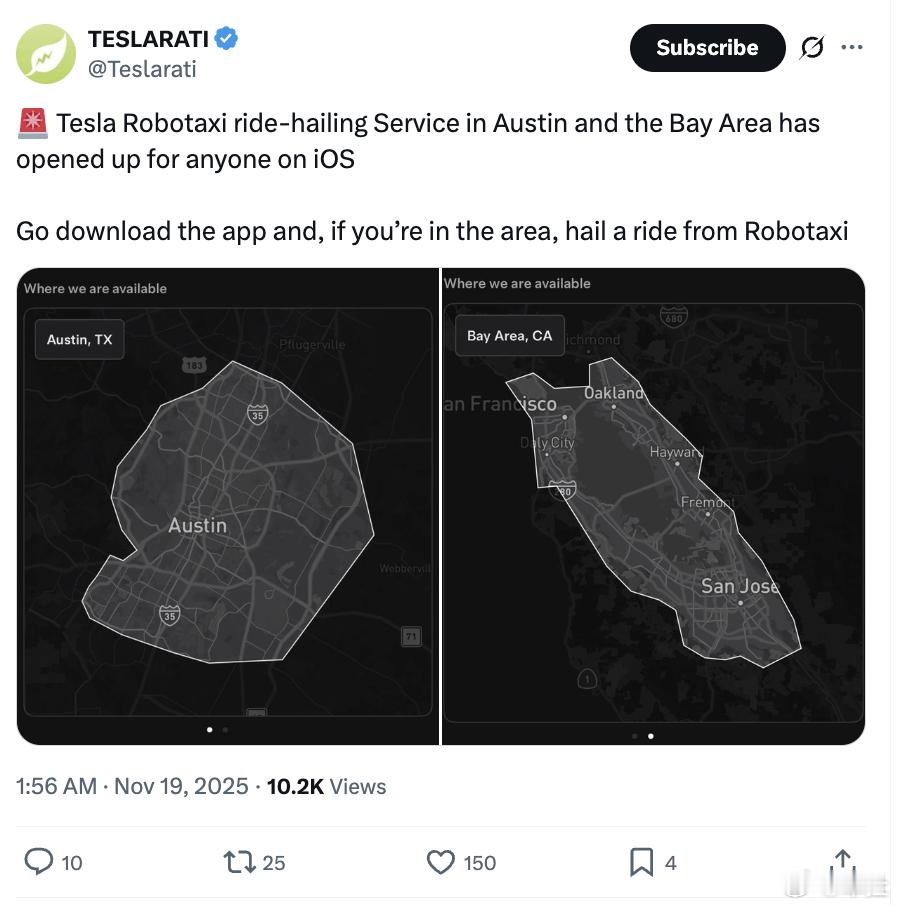Click the 1:56 AM Nov 19, 2025 timestamp

[132, 786]
